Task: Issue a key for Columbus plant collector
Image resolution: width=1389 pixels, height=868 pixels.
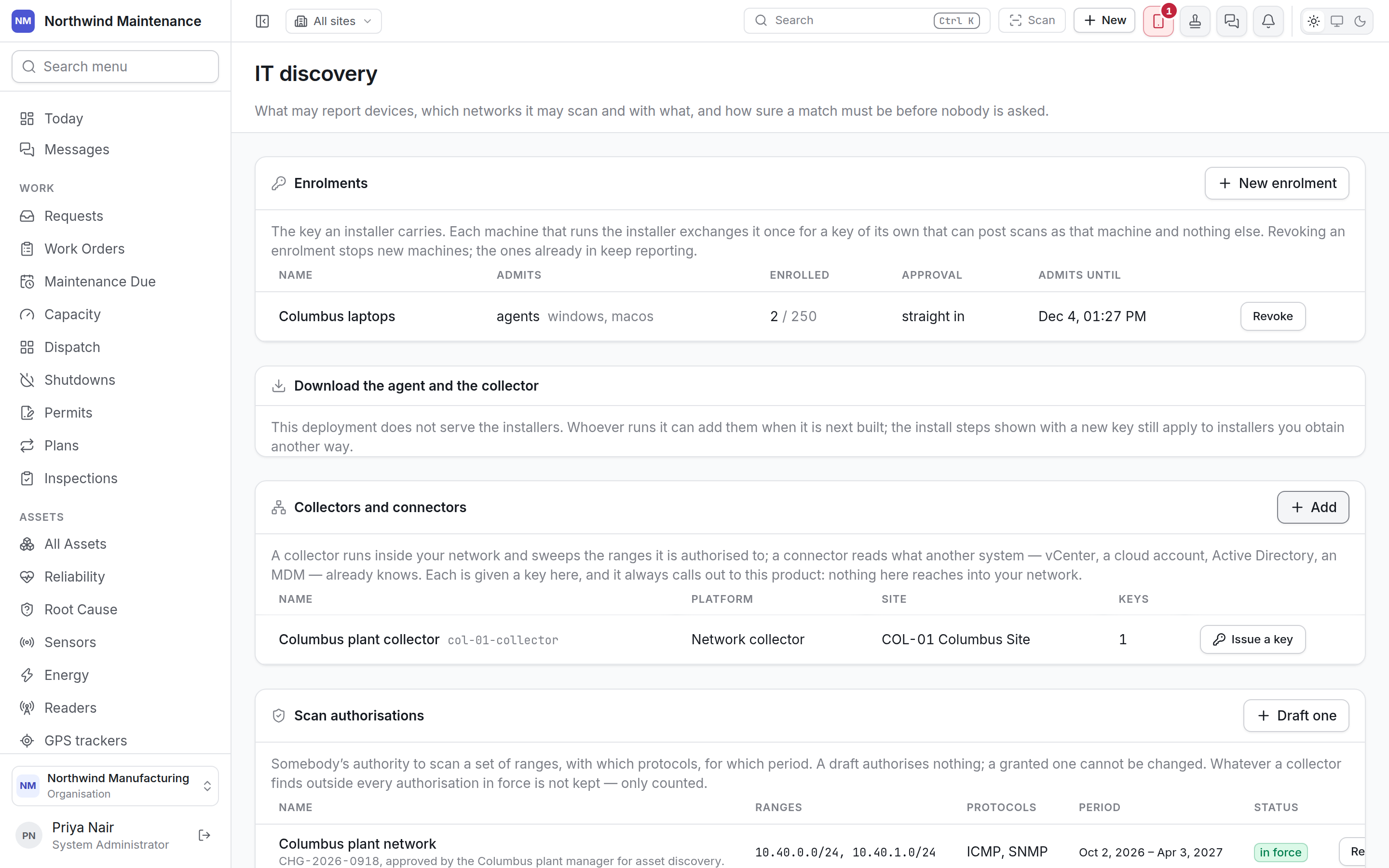Action: [1253, 639]
